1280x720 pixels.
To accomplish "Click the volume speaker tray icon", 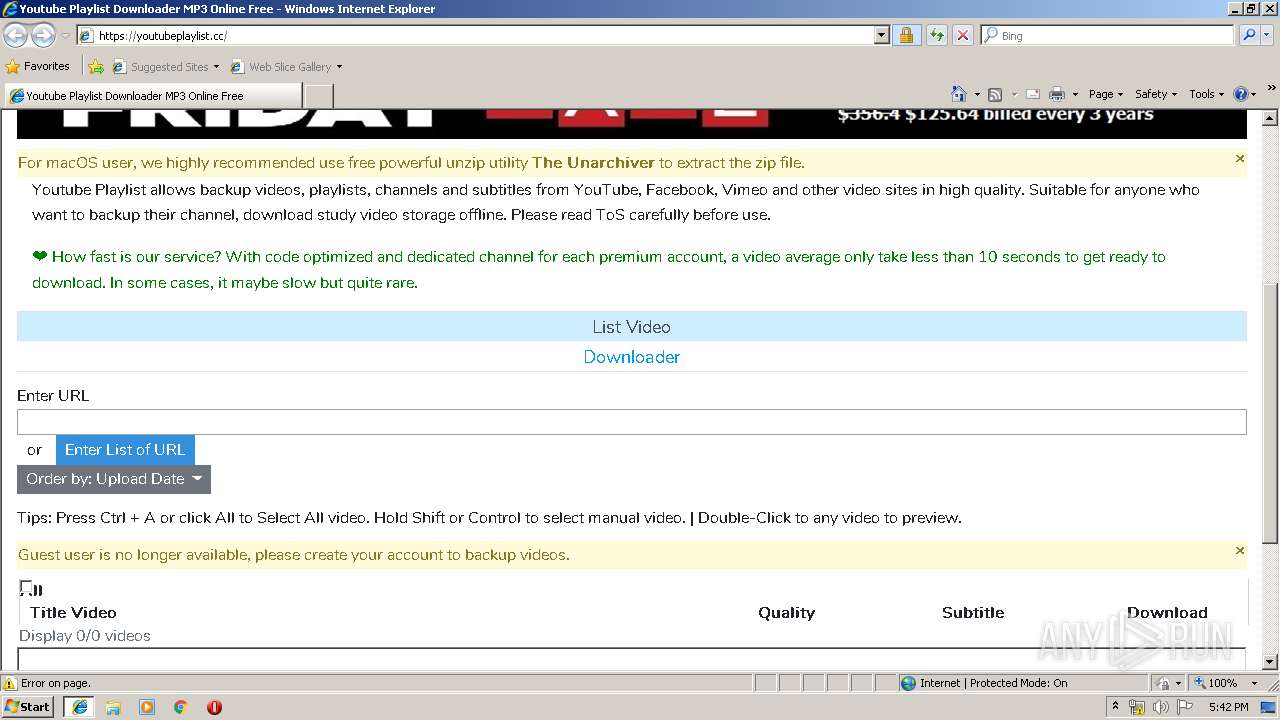I will 1160,707.
